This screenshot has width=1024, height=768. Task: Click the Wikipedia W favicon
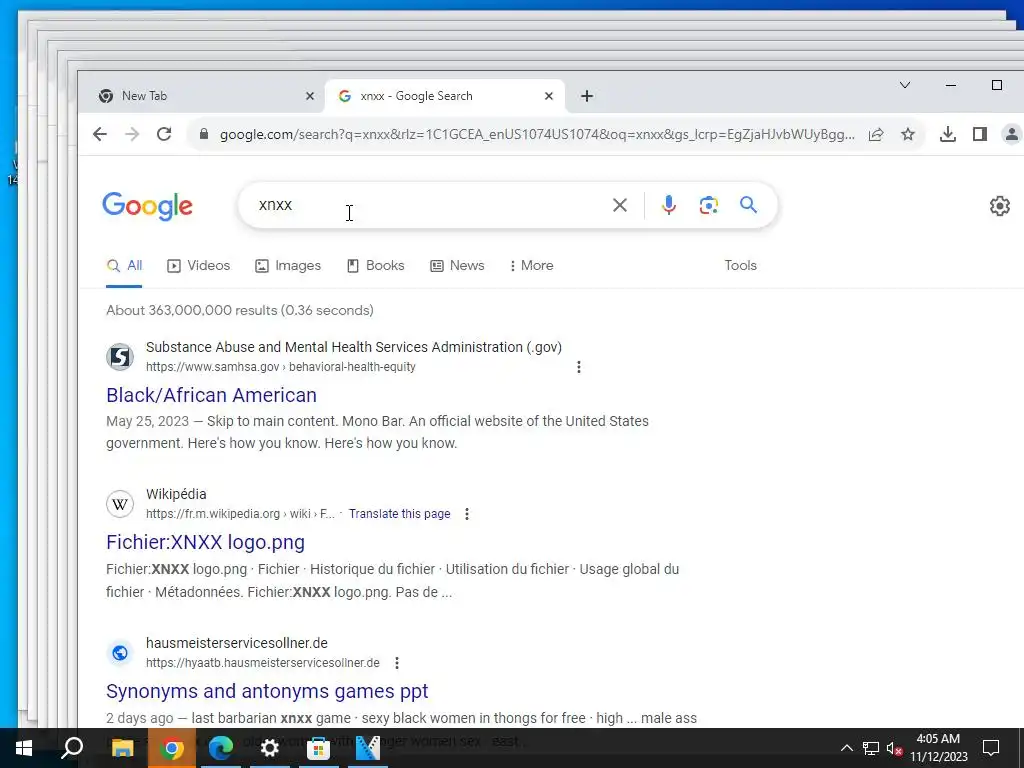[x=120, y=504]
